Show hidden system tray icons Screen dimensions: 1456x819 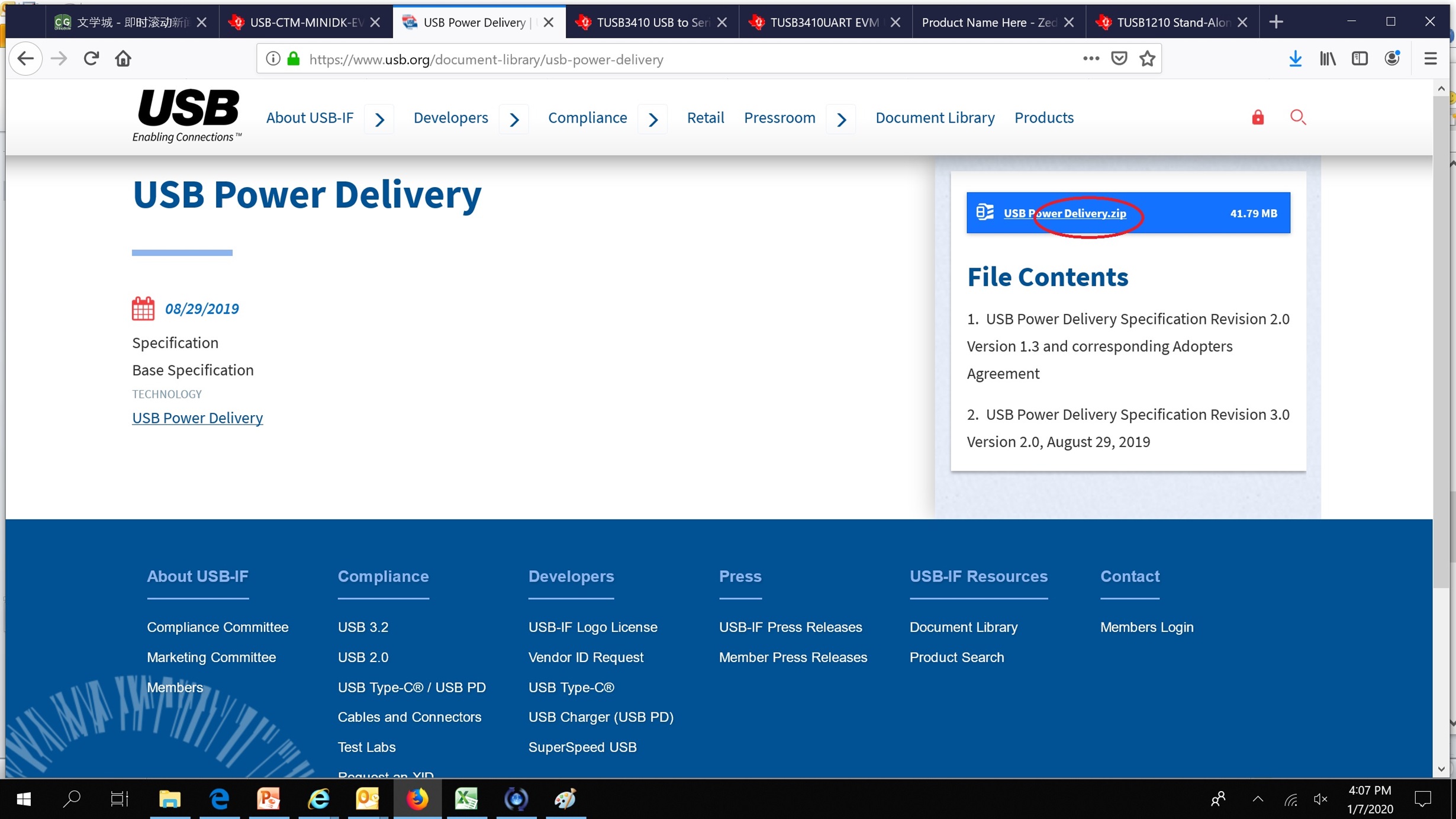1258,799
